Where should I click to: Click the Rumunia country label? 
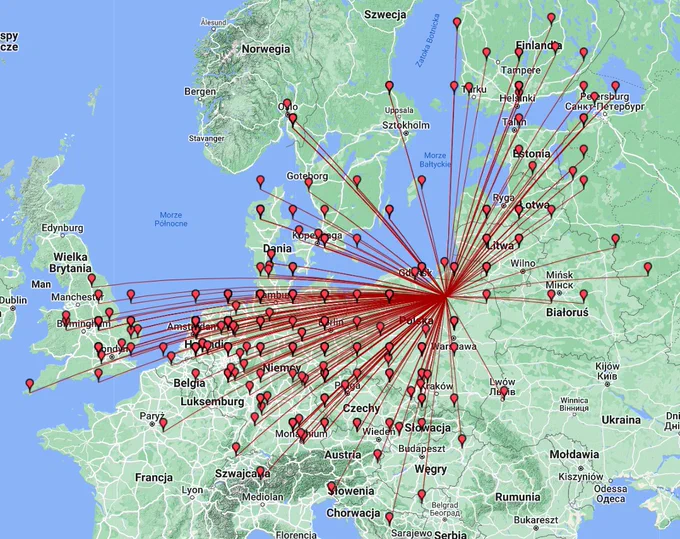click(x=518, y=497)
